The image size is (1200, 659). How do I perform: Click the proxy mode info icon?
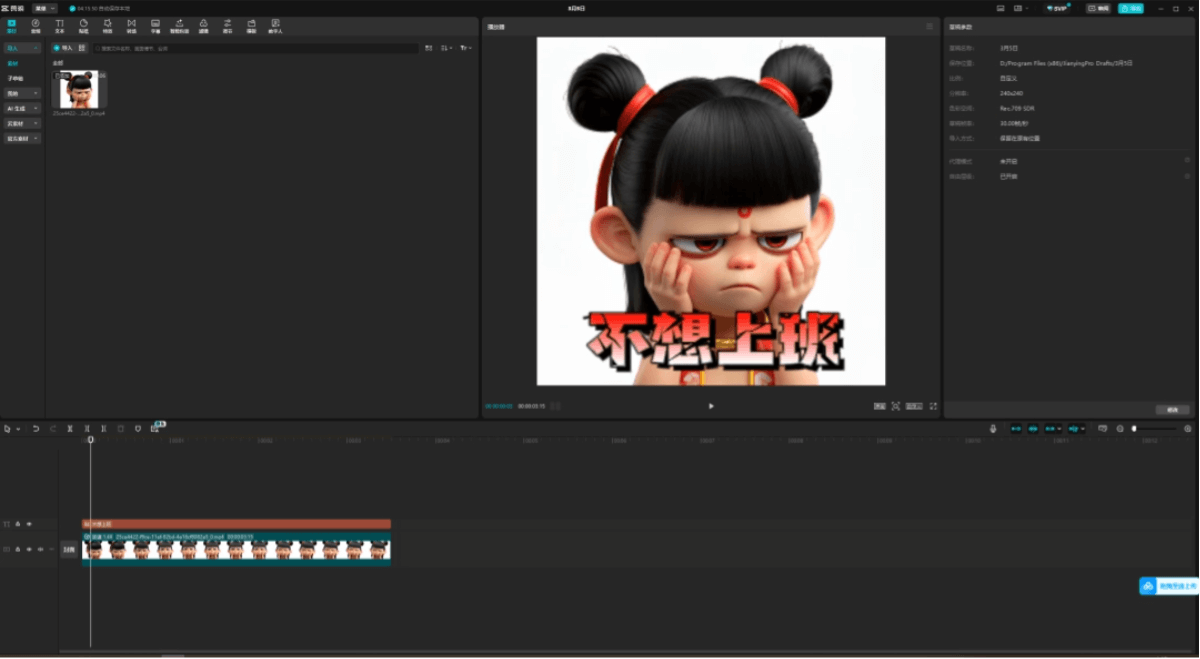1188,160
